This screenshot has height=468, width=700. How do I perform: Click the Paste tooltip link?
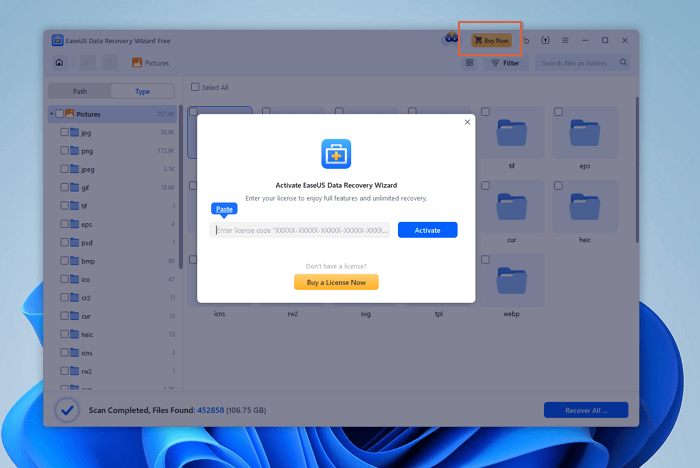(x=224, y=209)
